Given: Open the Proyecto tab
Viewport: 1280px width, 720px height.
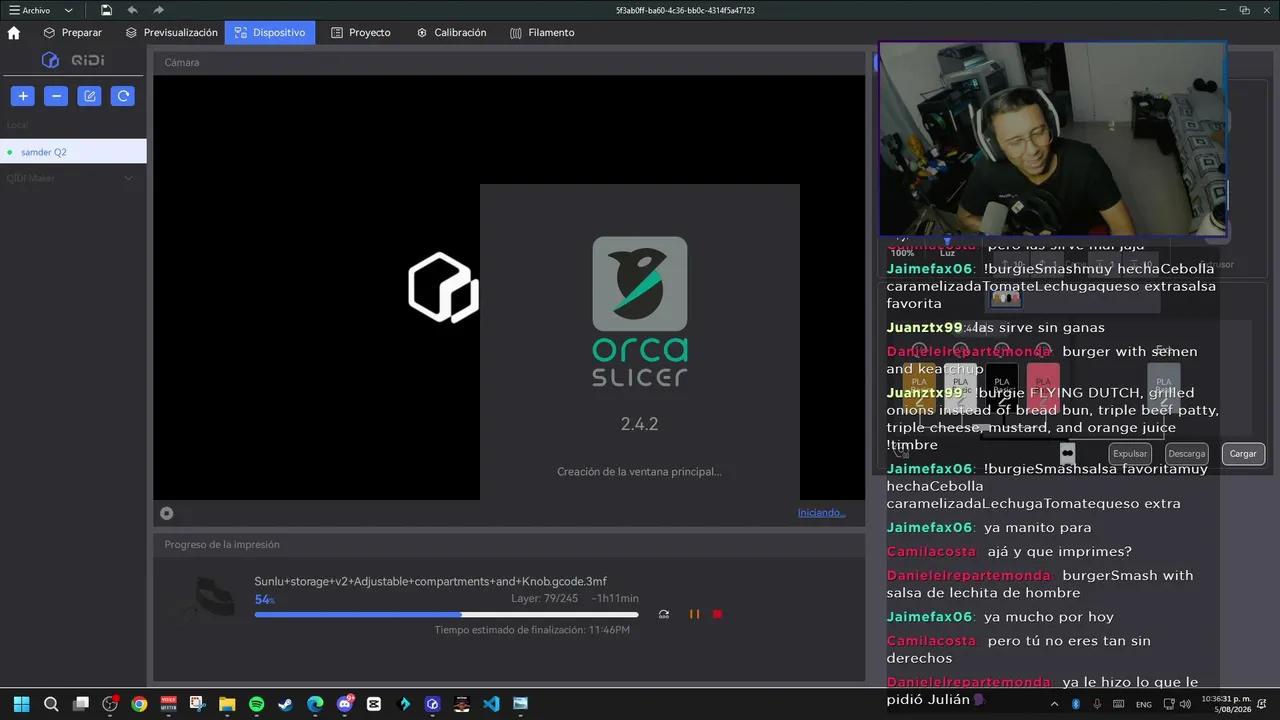Looking at the screenshot, I should click(361, 32).
